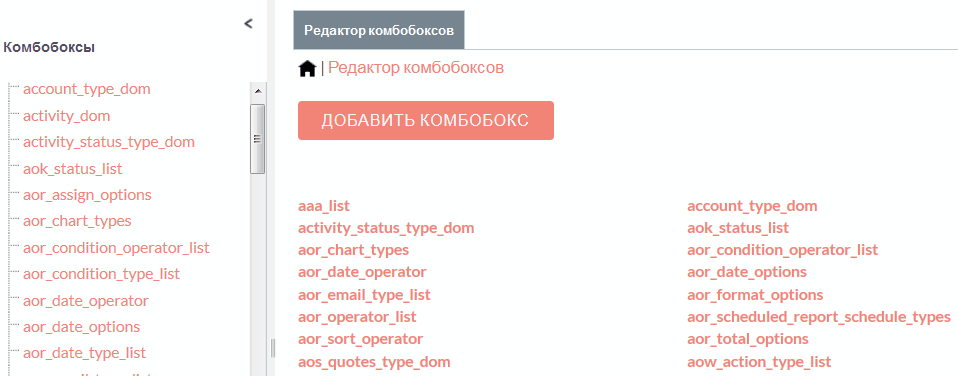Screen dimensions: 958x376
Task: Open aow_action_type_list link
Action: pyautogui.click(x=759, y=361)
